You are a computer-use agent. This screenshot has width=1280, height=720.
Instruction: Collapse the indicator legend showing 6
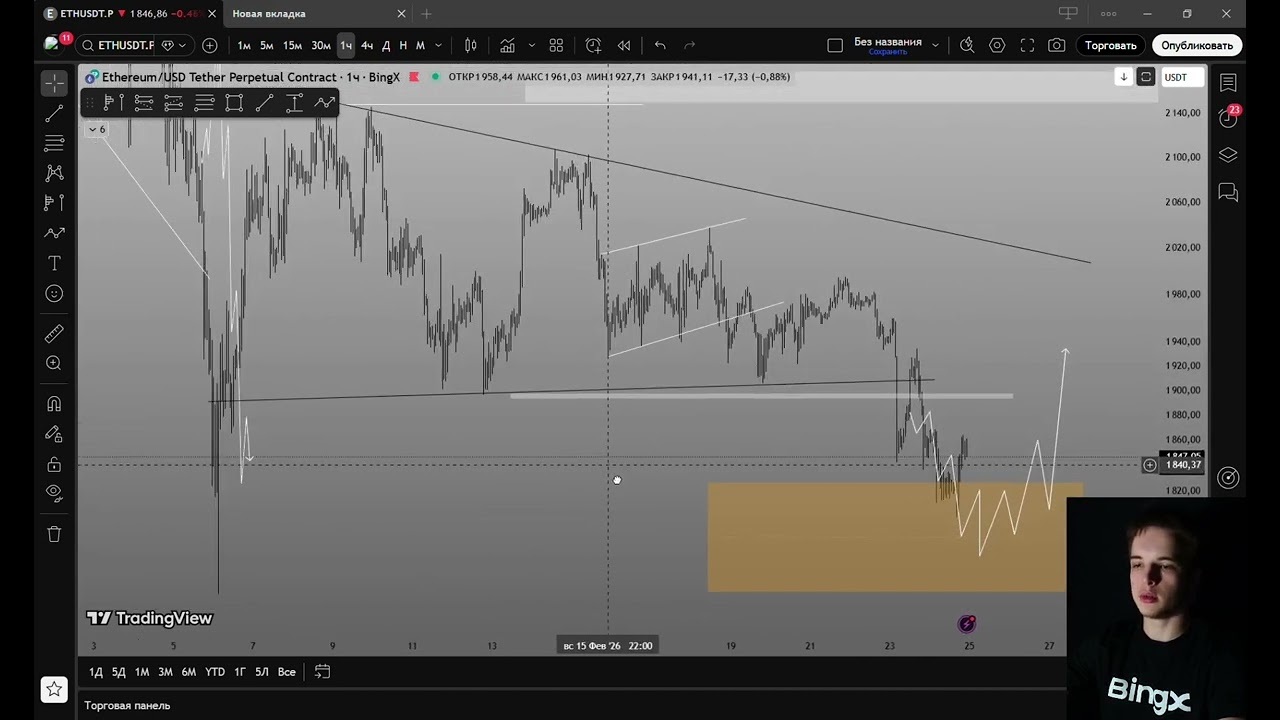(97, 129)
